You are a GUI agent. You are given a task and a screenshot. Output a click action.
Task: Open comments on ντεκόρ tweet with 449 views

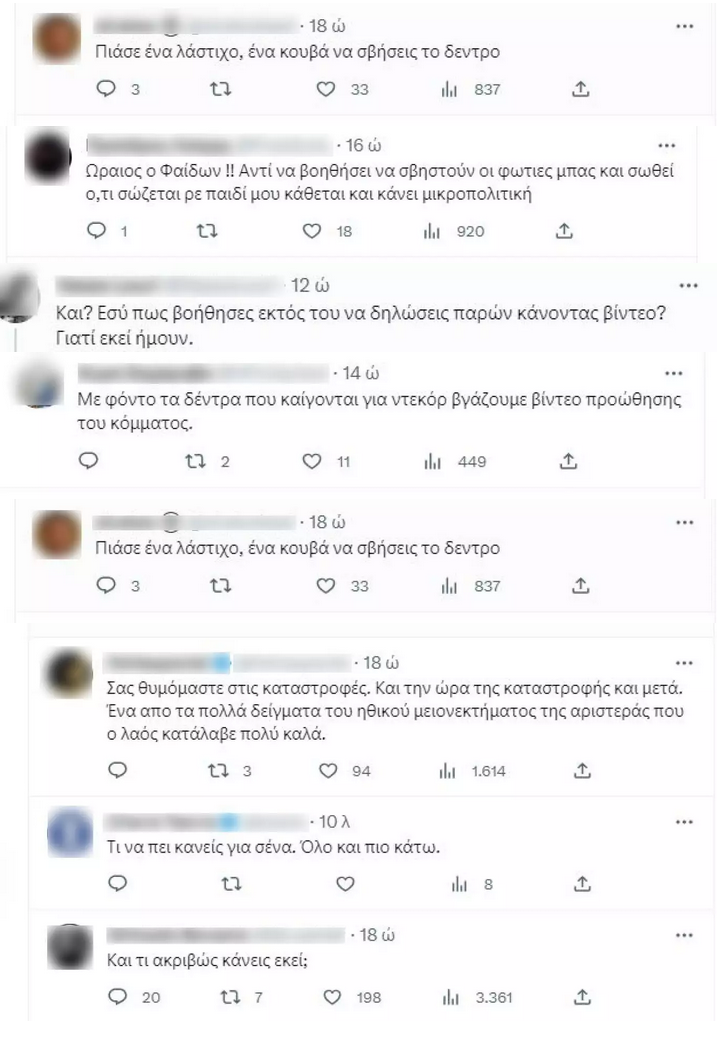pos(89,461)
